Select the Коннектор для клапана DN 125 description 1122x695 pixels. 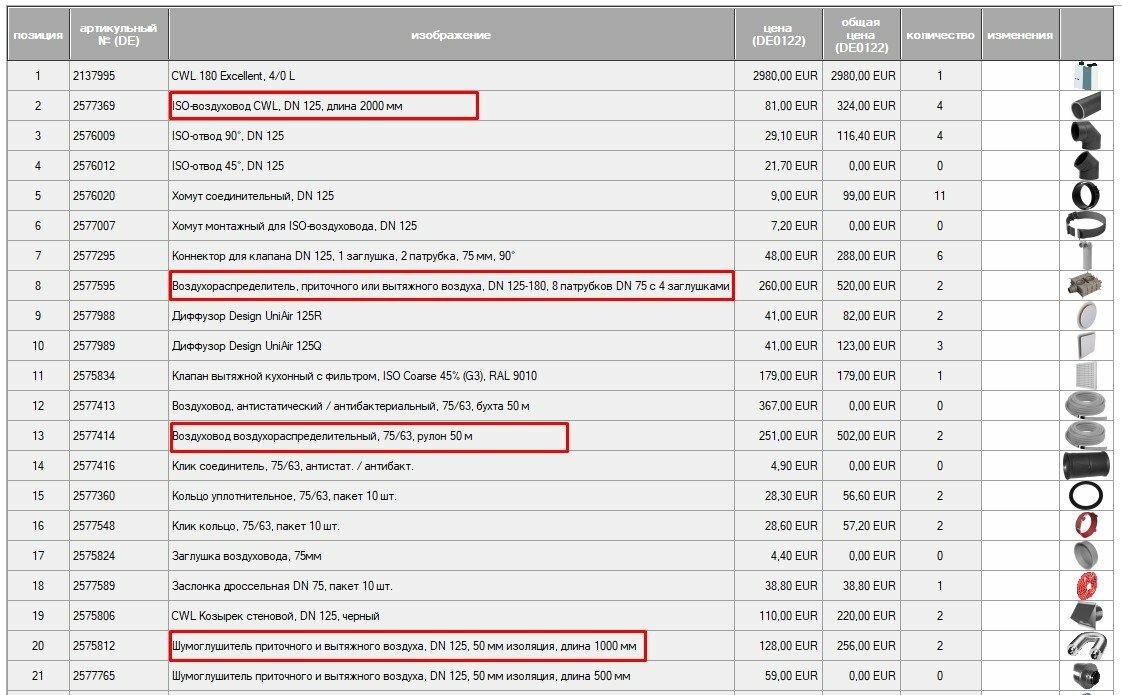point(343,256)
